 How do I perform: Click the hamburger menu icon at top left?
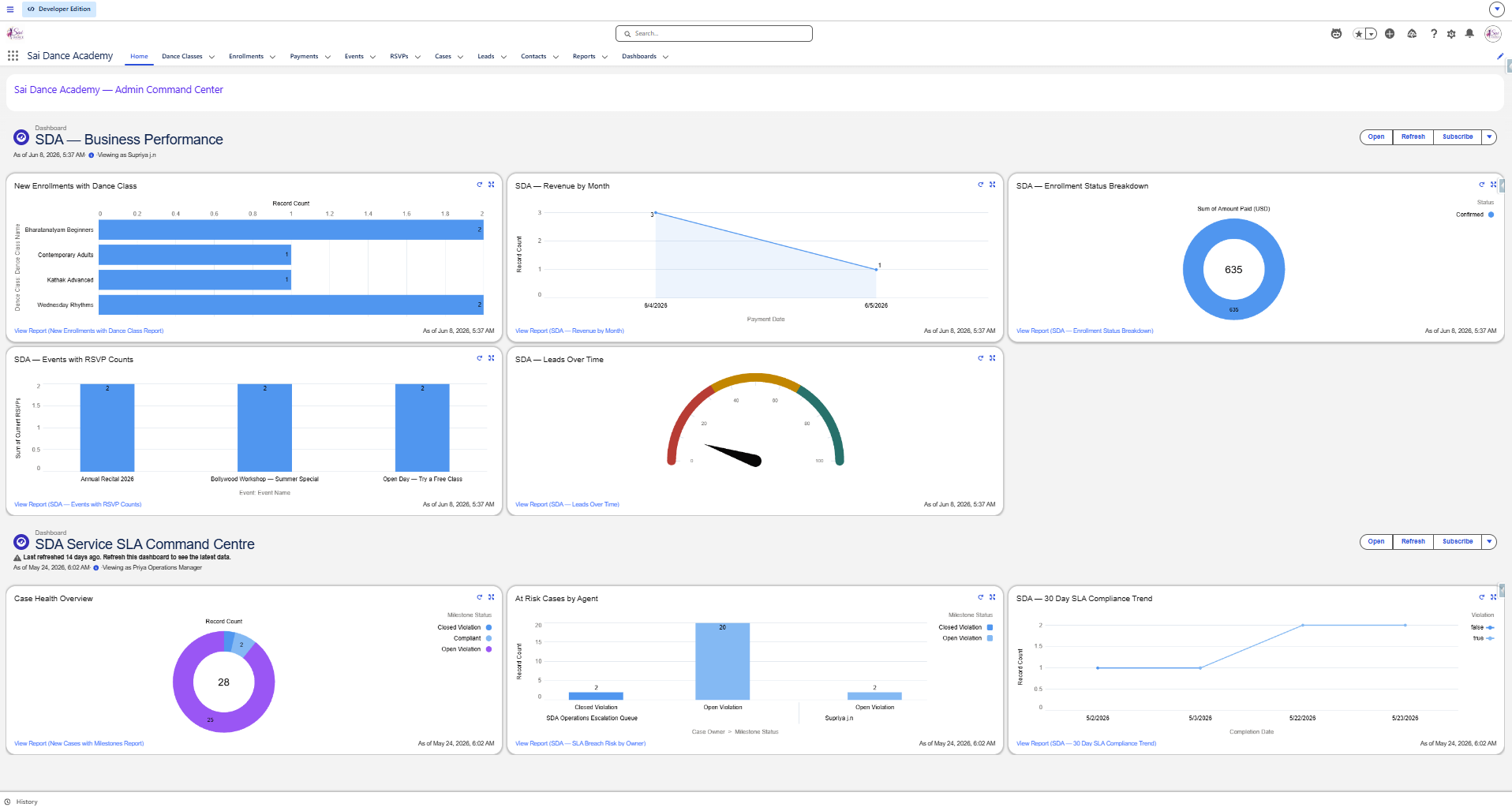[x=10, y=9]
